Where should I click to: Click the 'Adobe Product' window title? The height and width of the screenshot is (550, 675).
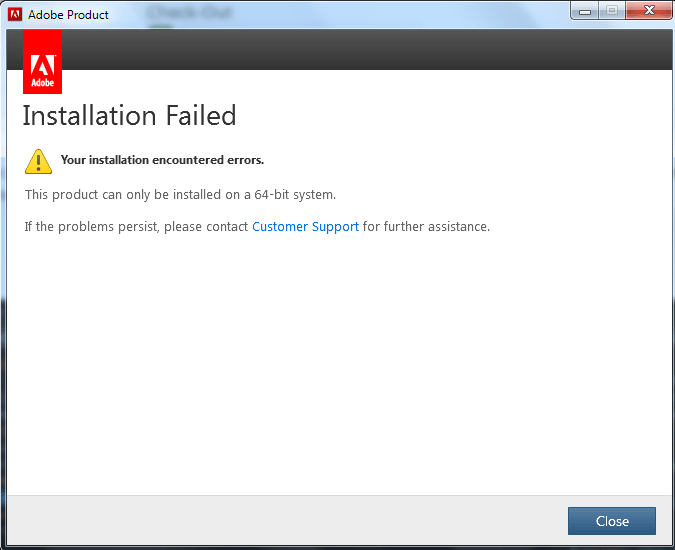pyautogui.click(x=68, y=15)
